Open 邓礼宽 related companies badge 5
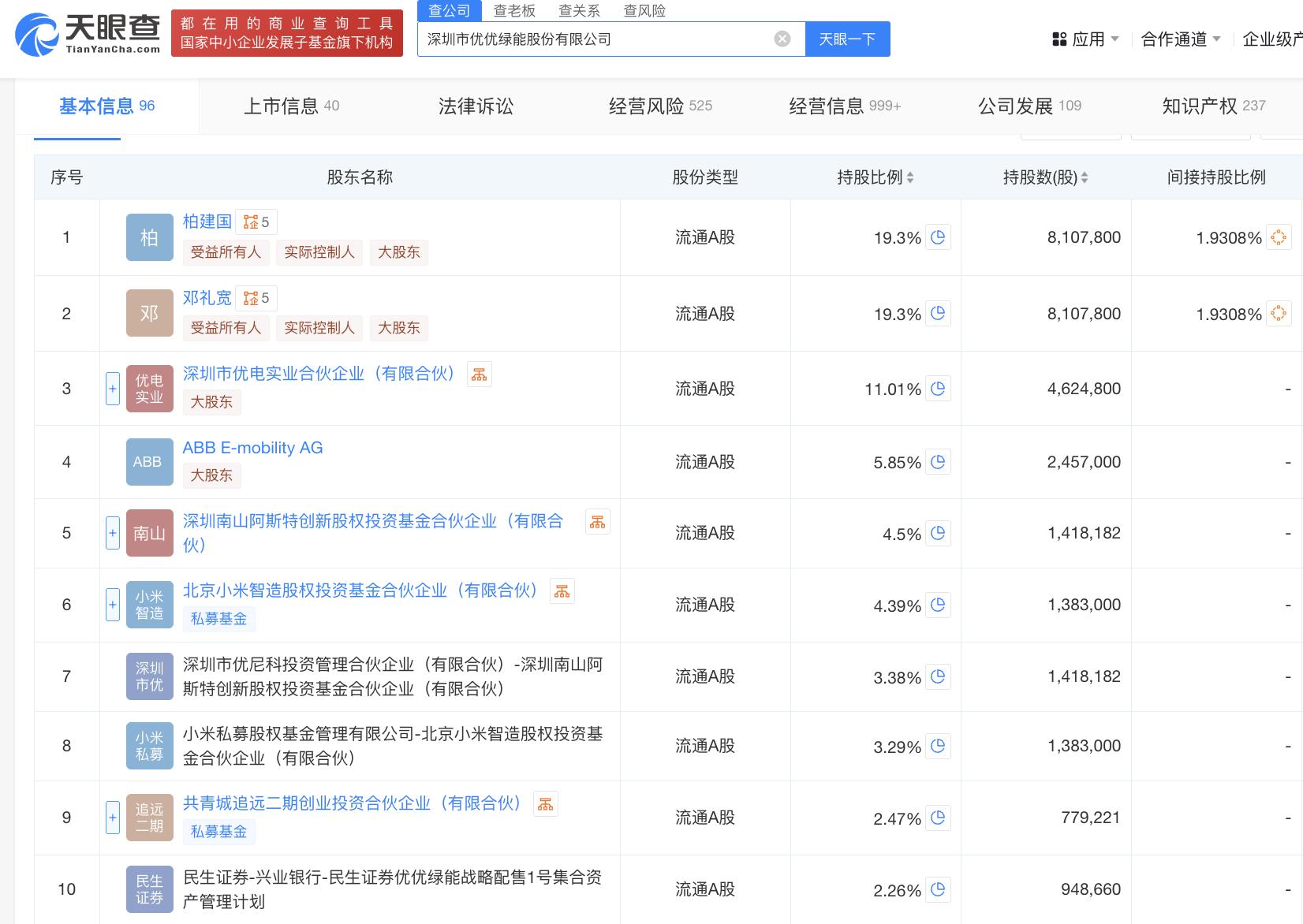The height and width of the screenshot is (924, 1303). [x=256, y=298]
